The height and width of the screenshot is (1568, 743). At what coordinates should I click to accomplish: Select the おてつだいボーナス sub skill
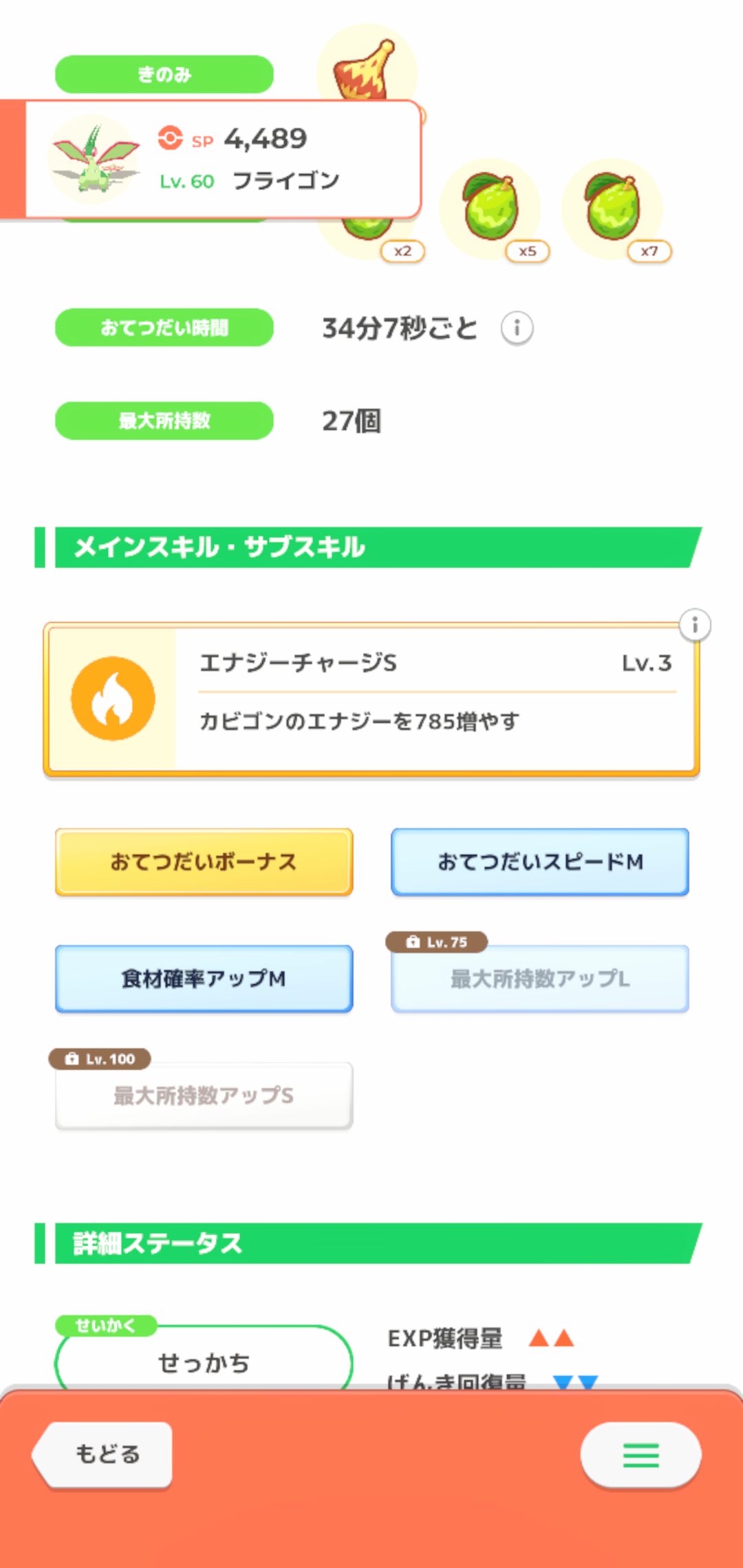tap(204, 862)
